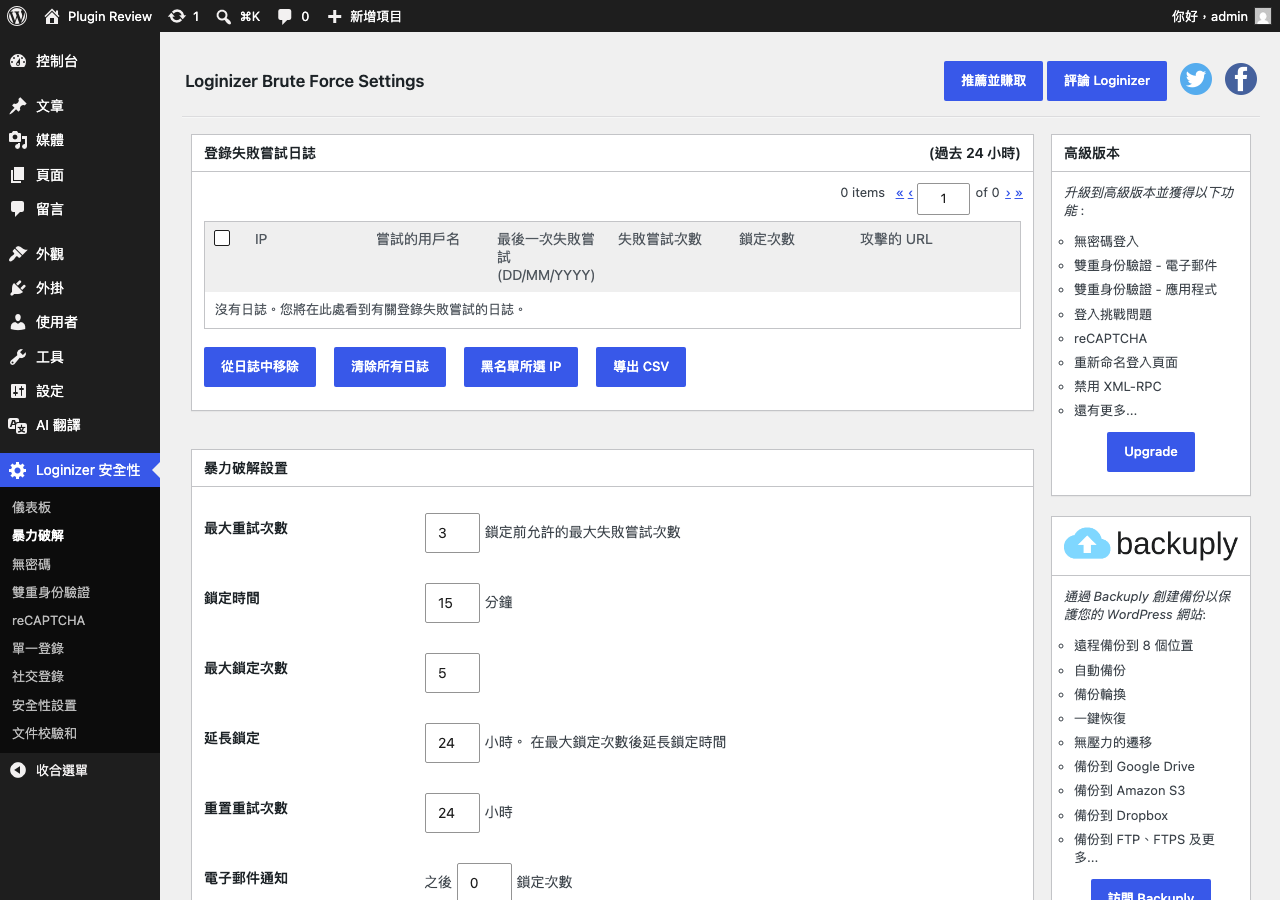This screenshot has height=900, width=1280.
Task: Go to first page with « link
Action: click(x=900, y=193)
